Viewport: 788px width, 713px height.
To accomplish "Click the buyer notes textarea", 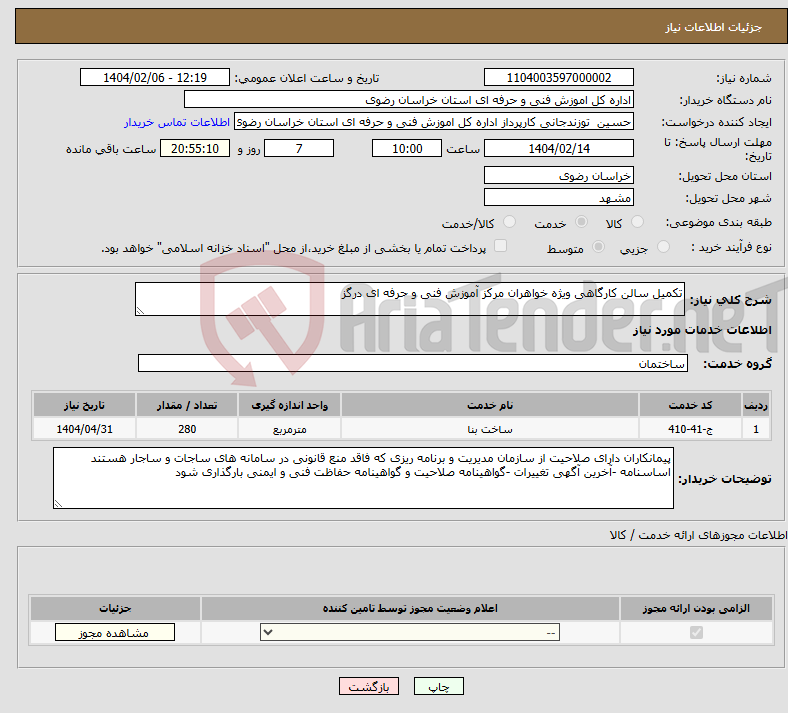I will (363, 478).
